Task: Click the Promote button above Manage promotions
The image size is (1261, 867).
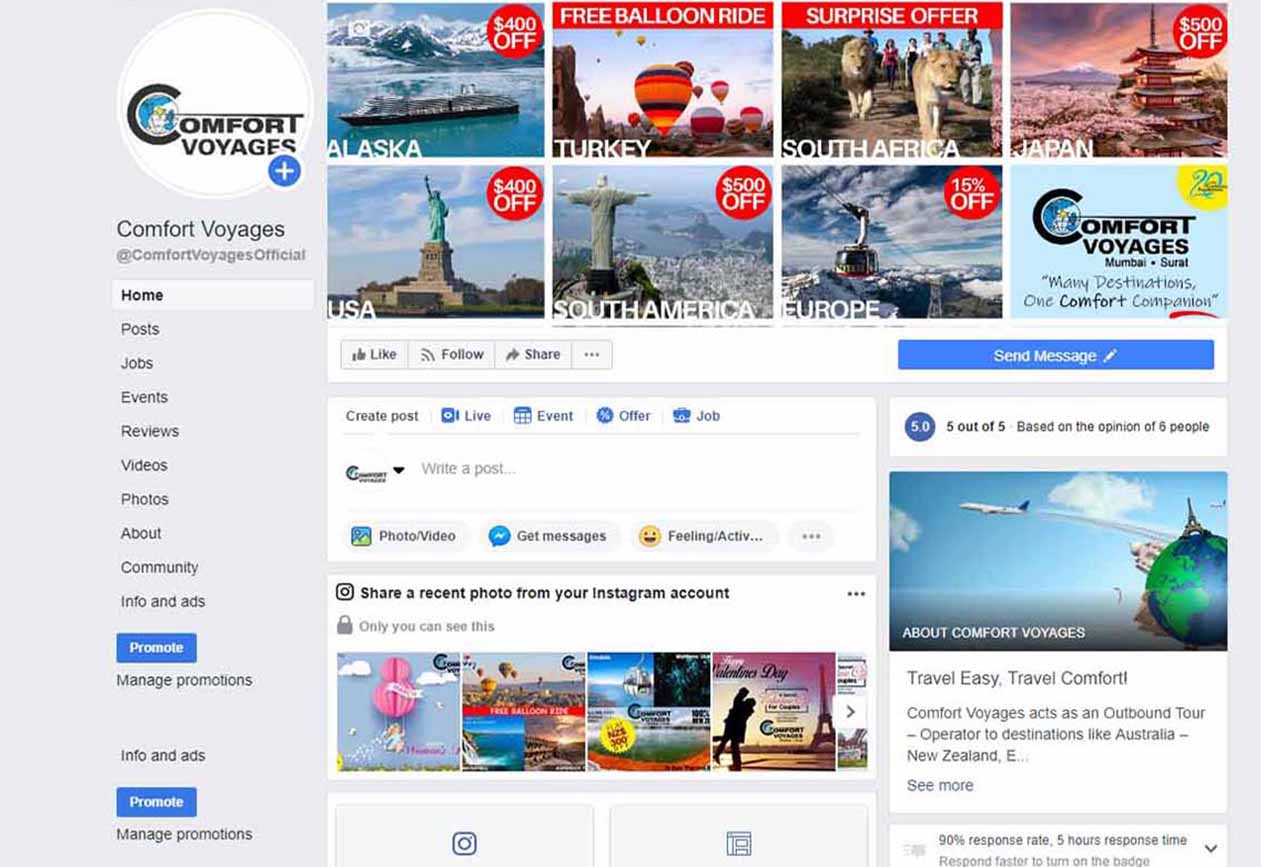Action: coord(156,647)
